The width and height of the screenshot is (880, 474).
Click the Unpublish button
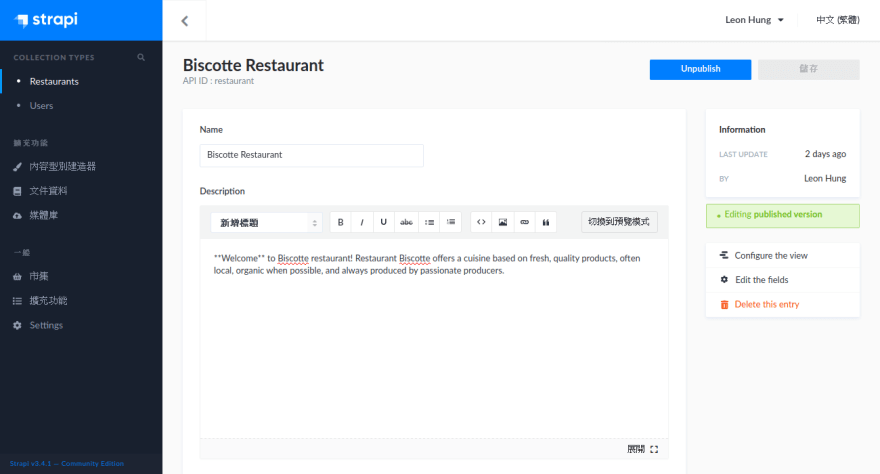tap(700, 69)
